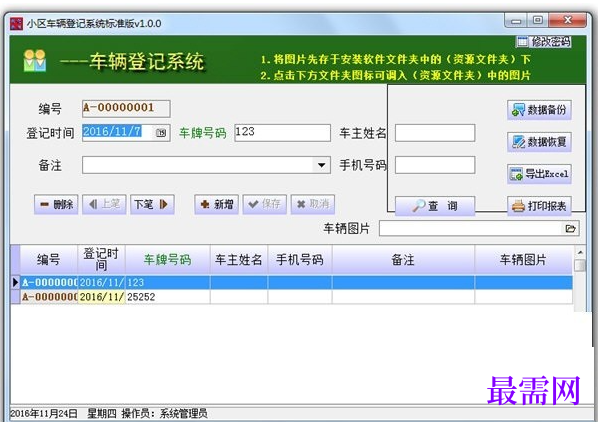Click 操作员：系统管理员 in the status bar
The width and height of the screenshot is (599, 422).
point(164,414)
